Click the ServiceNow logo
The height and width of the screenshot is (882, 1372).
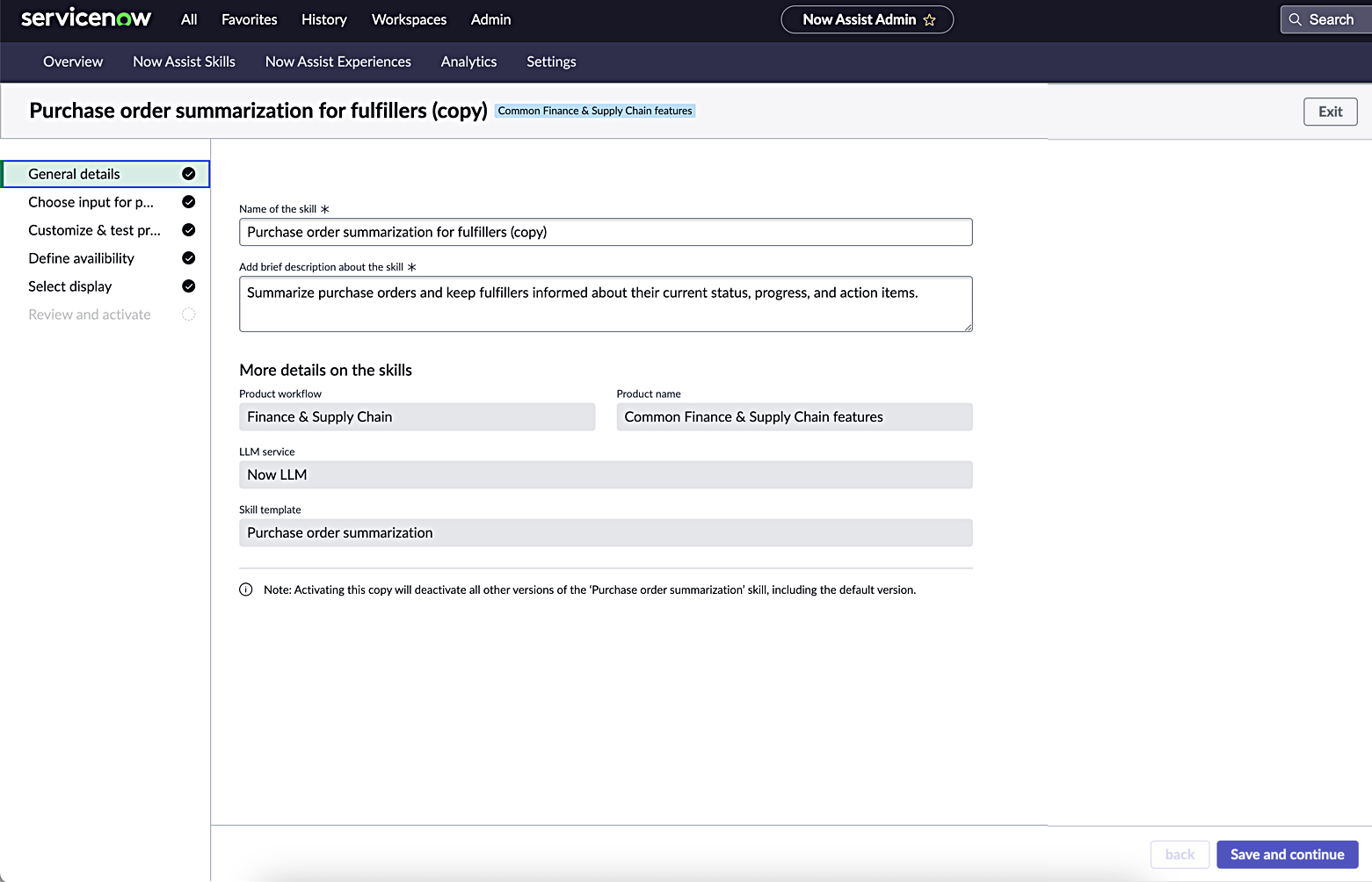click(x=86, y=18)
